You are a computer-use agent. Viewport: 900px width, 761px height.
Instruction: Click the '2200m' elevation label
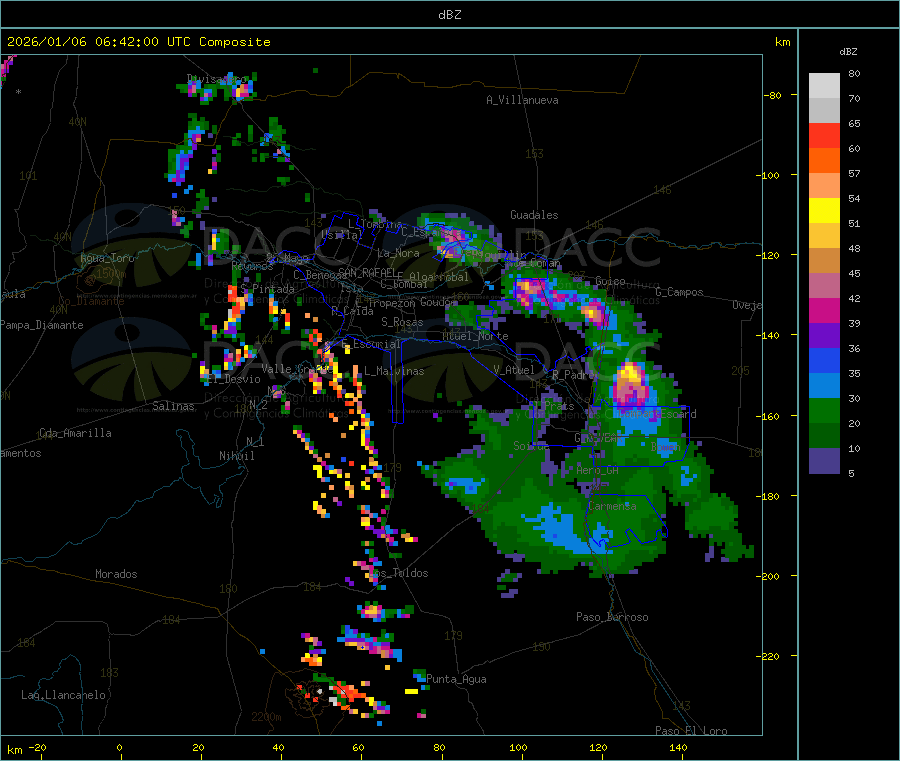pyautogui.click(x=266, y=717)
